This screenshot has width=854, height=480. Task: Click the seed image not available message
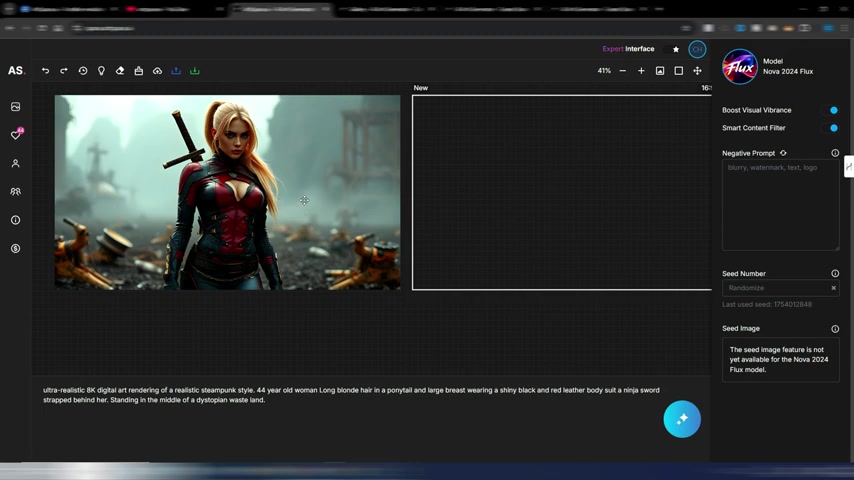pos(780,360)
